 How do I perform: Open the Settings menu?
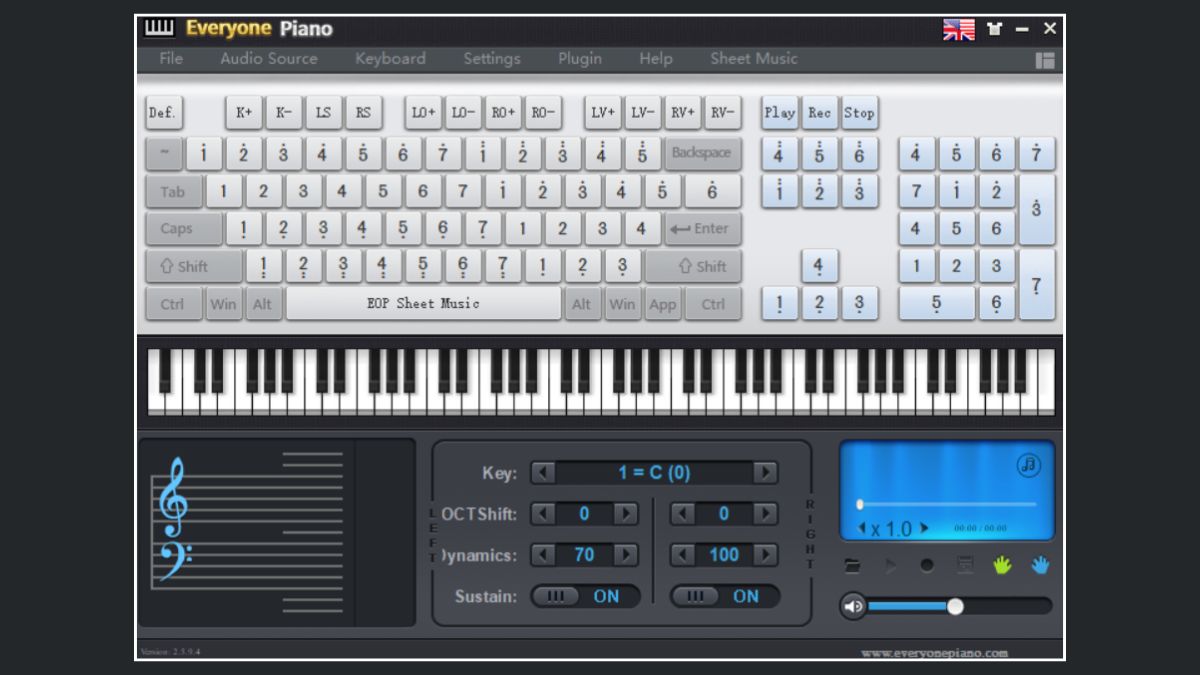[492, 59]
